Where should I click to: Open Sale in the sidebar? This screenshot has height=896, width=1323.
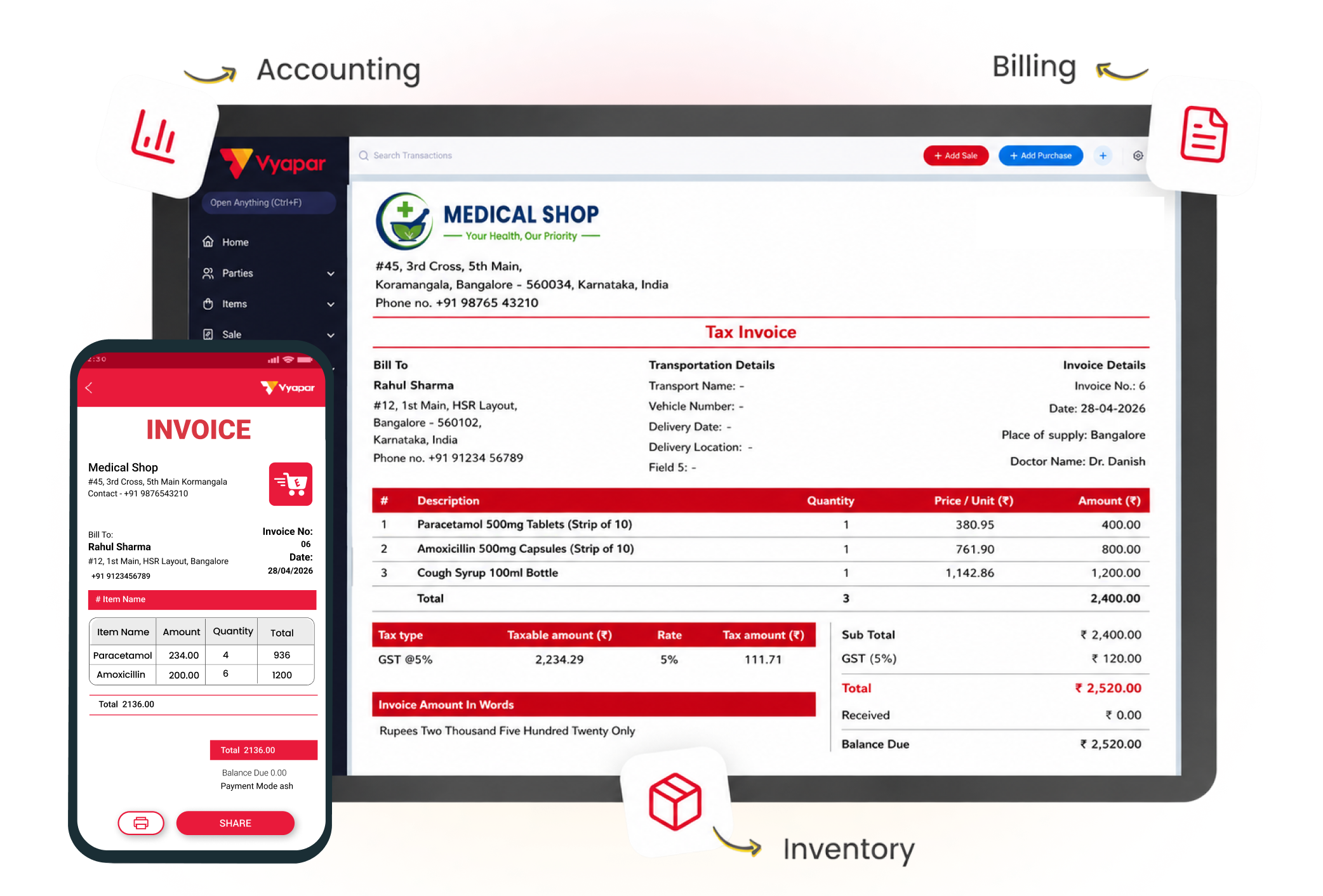click(x=231, y=334)
